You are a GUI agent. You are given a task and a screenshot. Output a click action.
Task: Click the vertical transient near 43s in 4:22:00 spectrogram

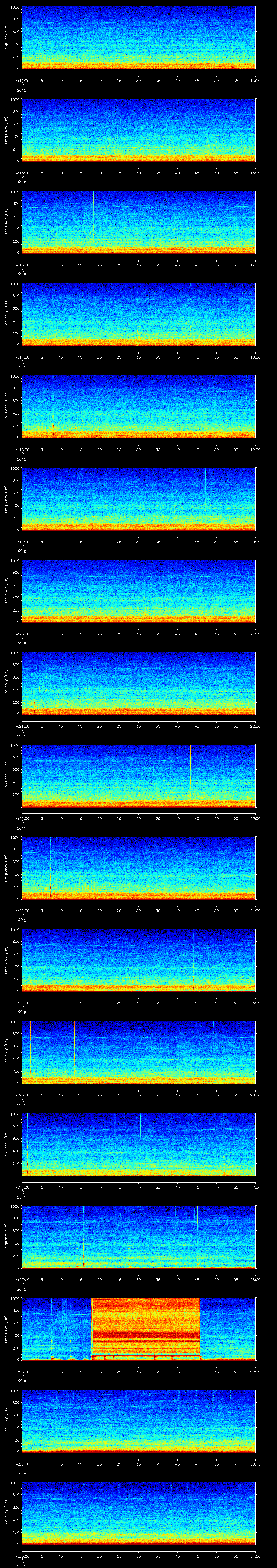coord(190,765)
